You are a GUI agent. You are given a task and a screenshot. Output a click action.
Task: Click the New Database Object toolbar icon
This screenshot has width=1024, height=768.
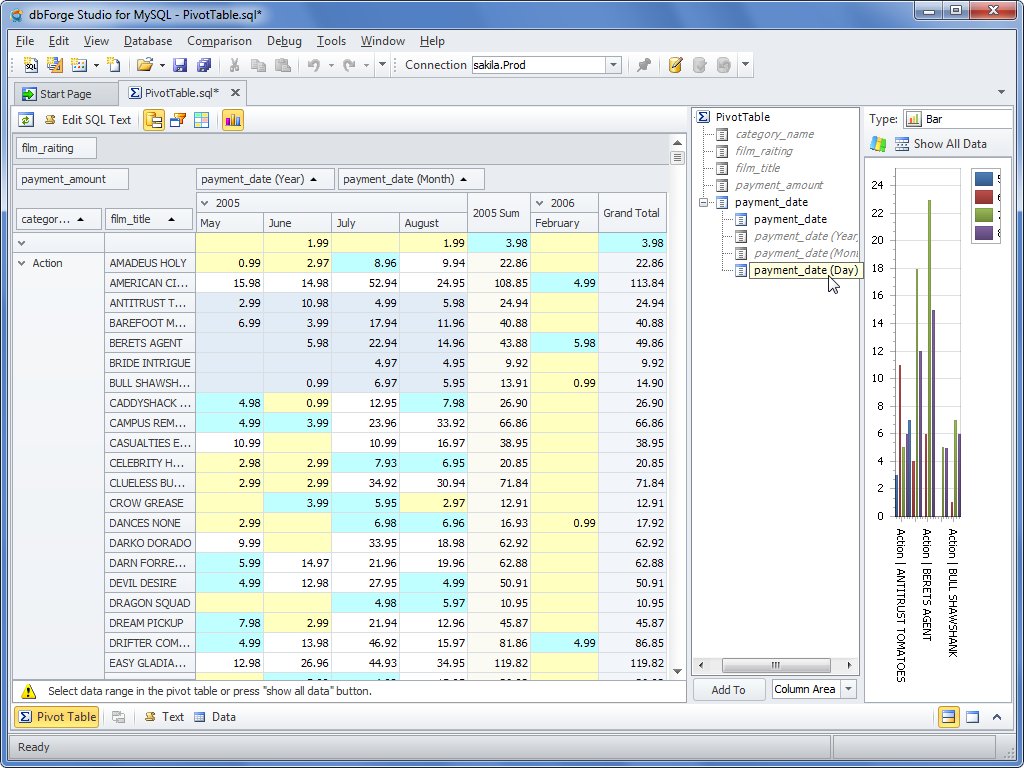coord(79,65)
